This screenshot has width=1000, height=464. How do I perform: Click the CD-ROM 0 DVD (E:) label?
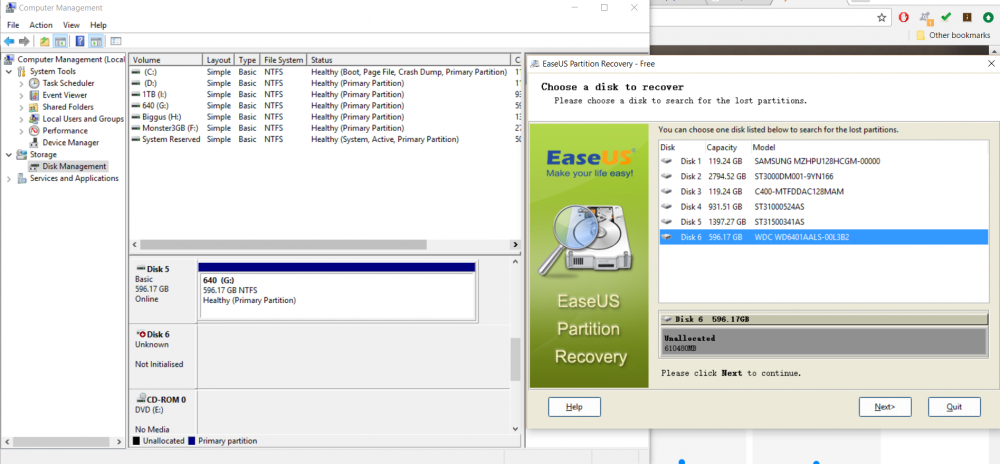[x=162, y=413]
